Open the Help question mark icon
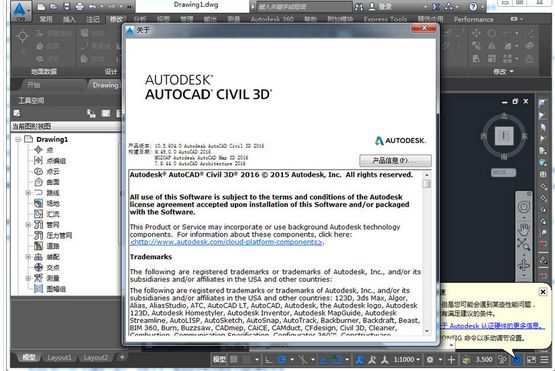 click(x=473, y=6)
